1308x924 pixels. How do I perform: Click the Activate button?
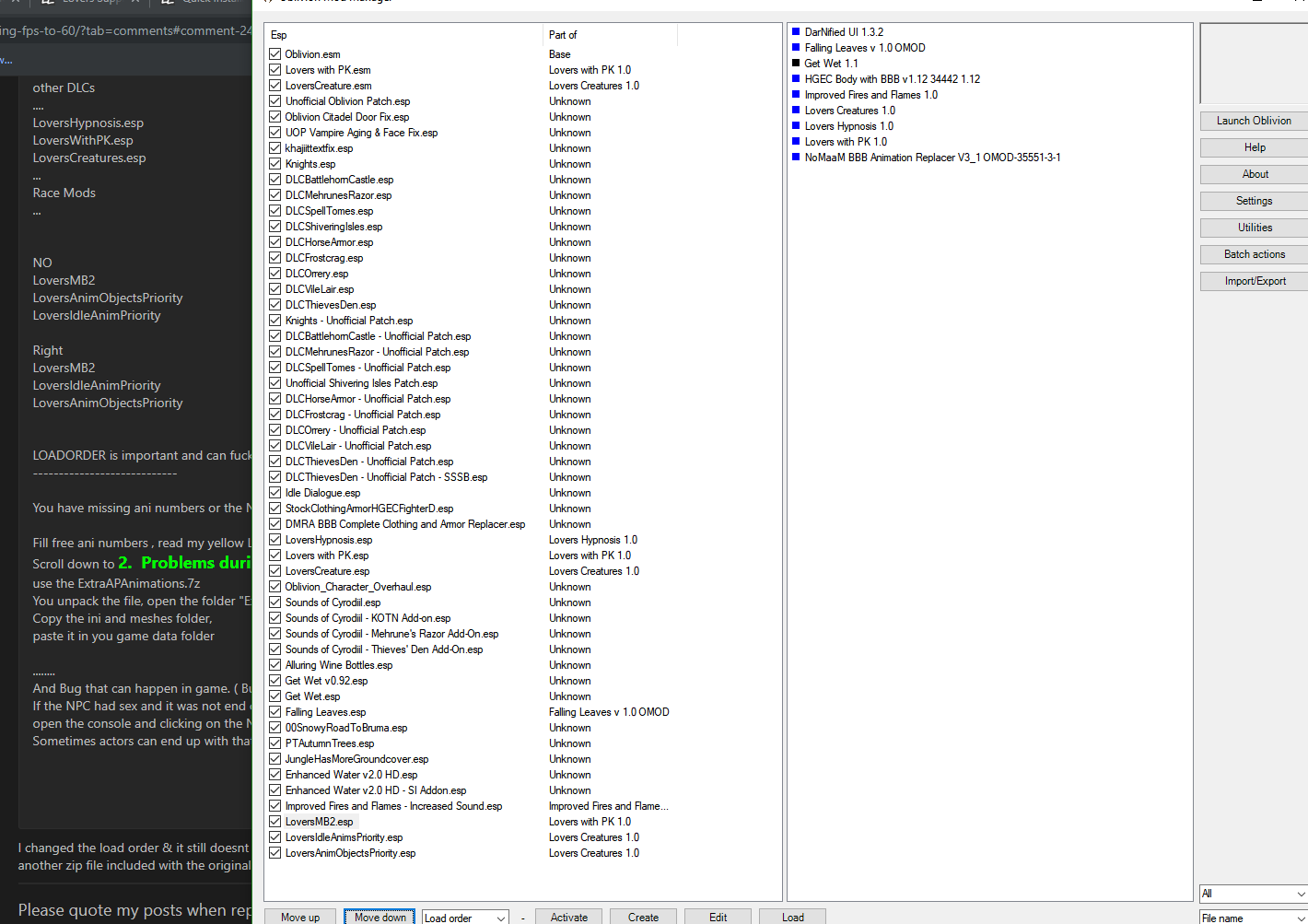coord(568,918)
